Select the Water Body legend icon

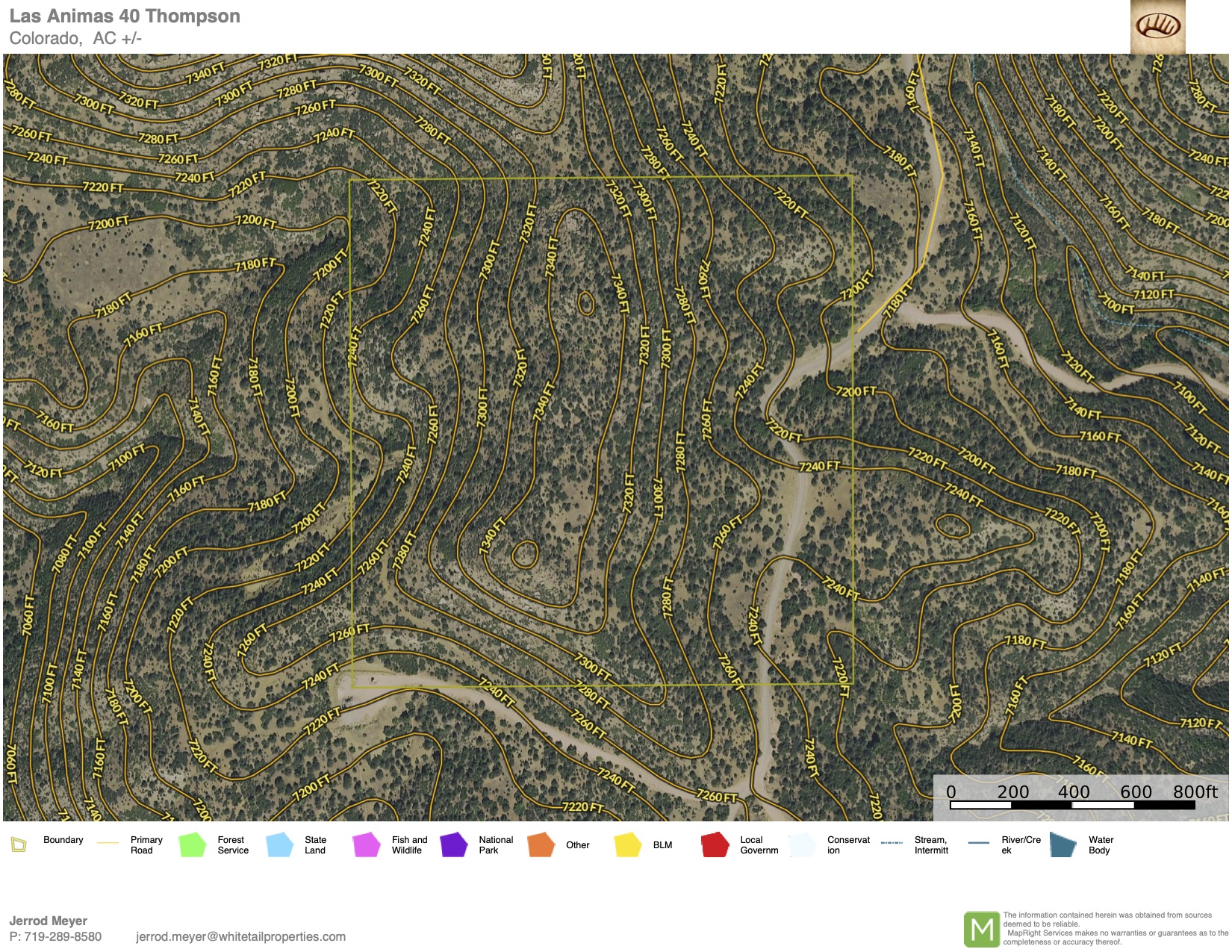click(x=1063, y=844)
